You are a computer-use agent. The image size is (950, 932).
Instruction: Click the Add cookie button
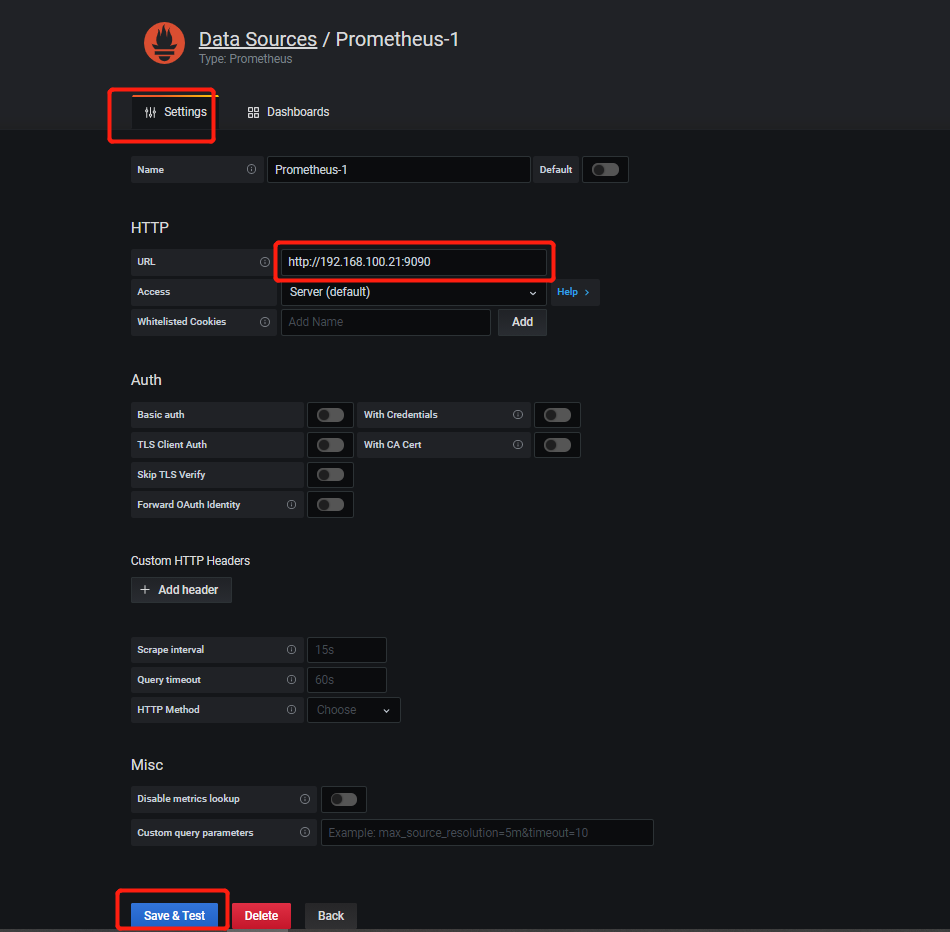point(522,322)
